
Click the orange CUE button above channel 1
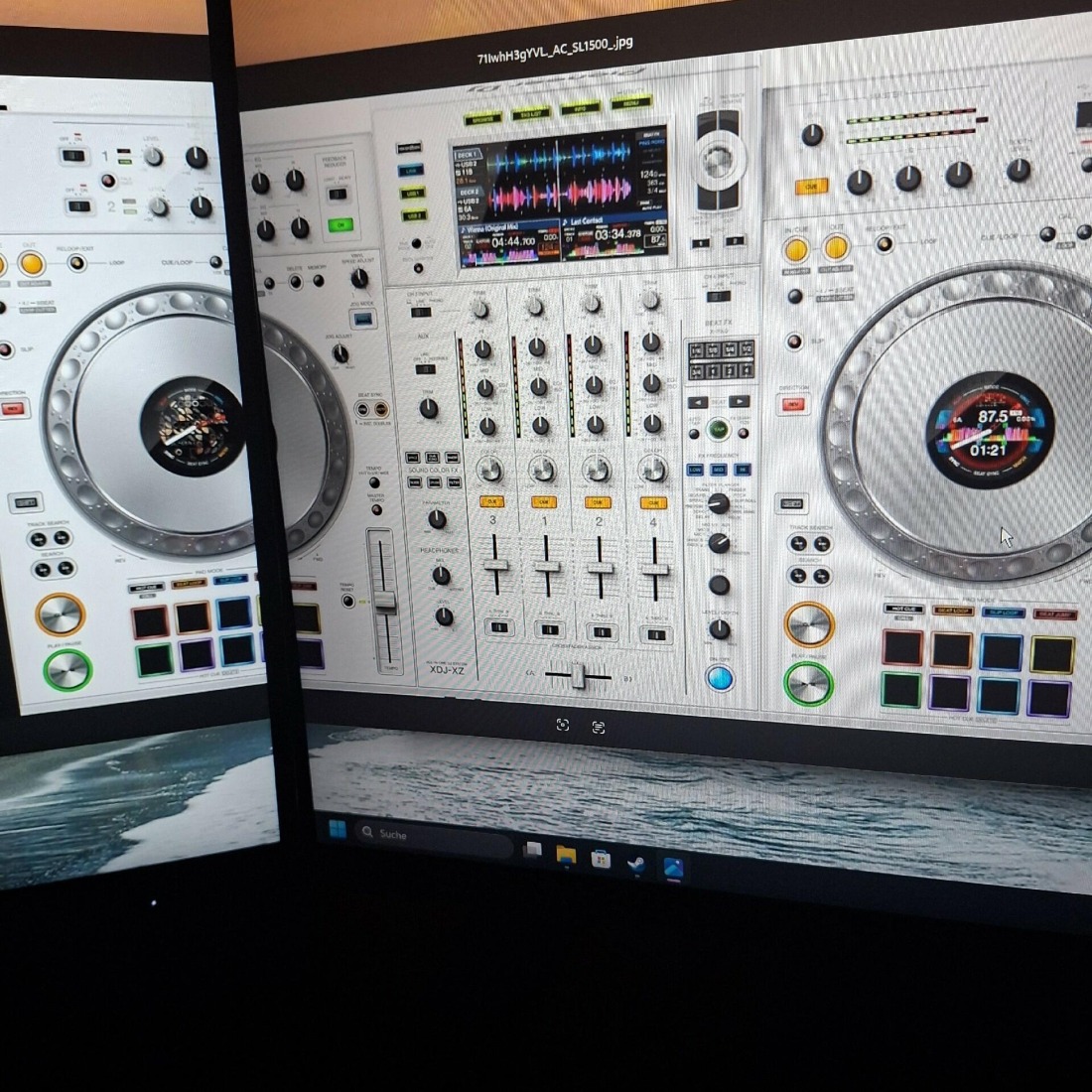pyautogui.click(x=543, y=501)
